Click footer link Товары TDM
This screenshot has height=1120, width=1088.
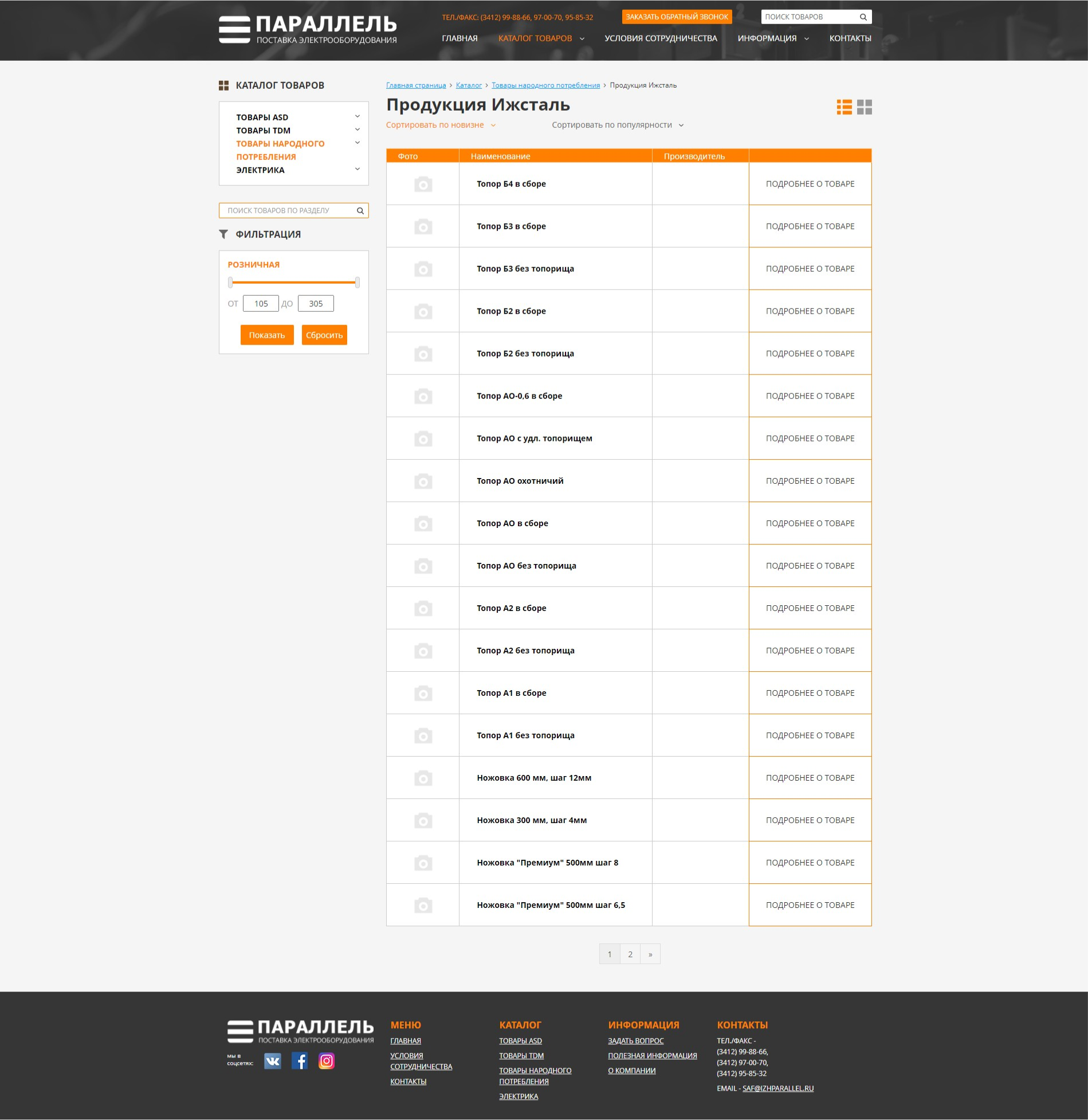[521, 1056]
